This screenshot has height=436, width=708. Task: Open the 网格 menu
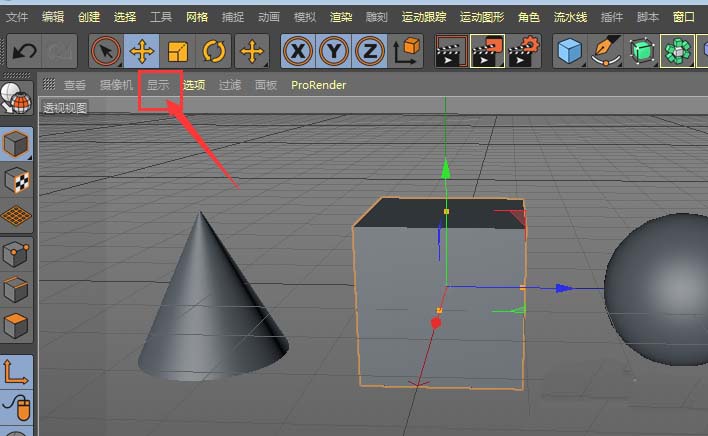197,17
